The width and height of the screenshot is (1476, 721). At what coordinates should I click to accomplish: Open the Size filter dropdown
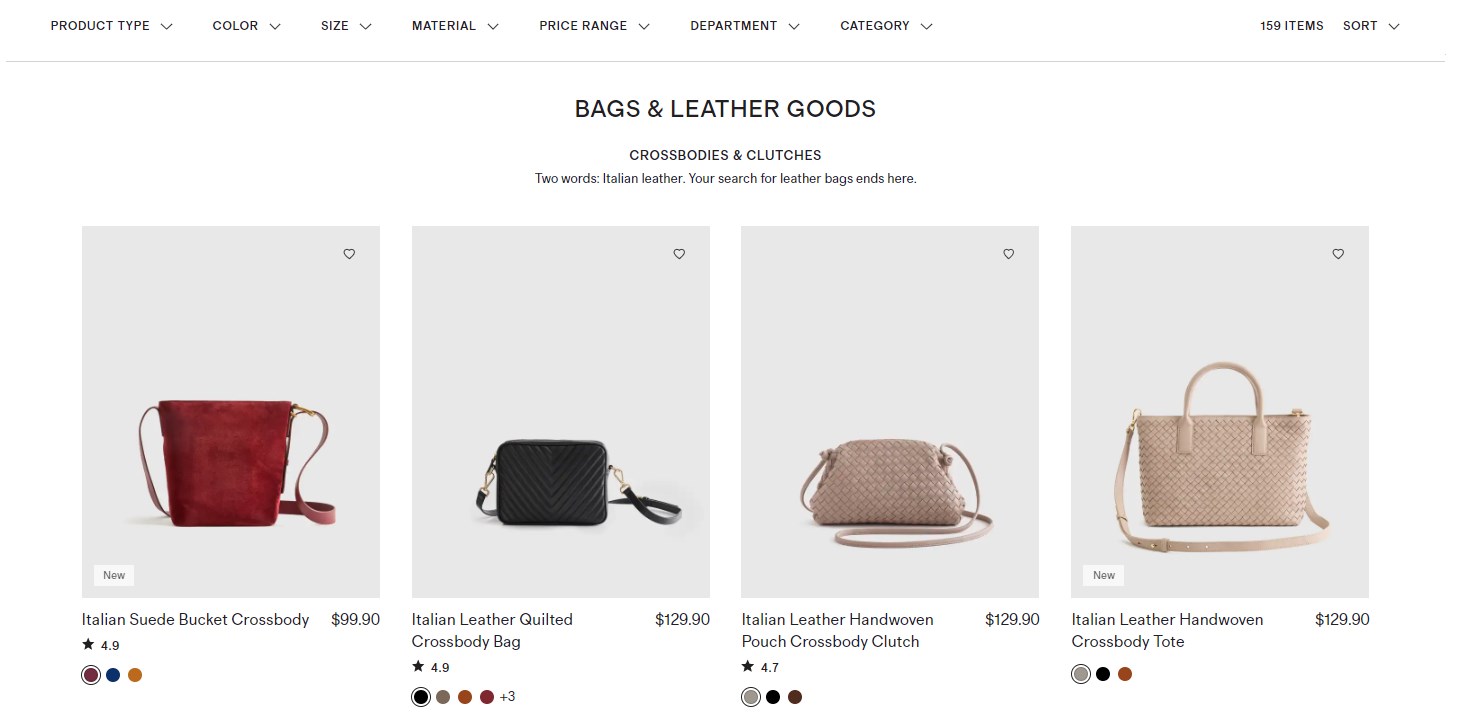[x=346, y=26]
